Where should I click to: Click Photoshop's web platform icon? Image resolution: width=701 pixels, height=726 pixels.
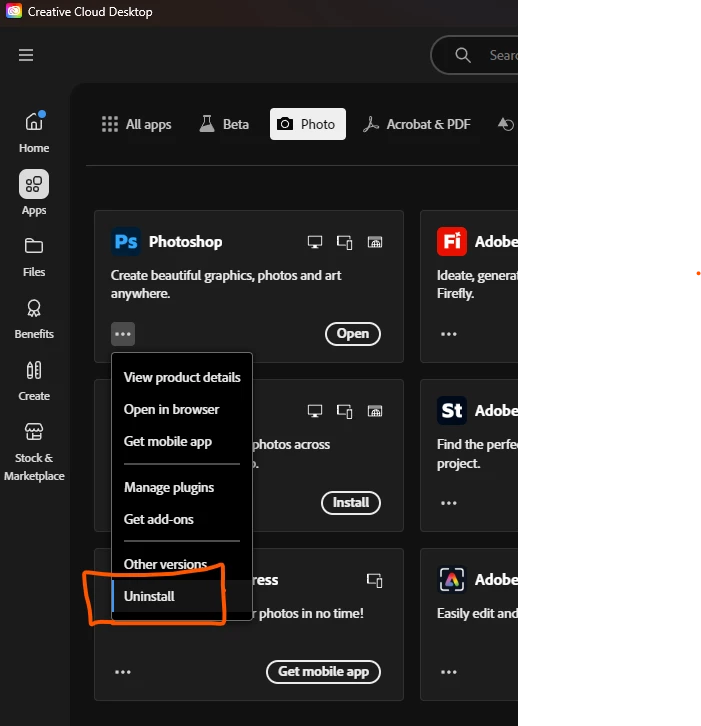click(375, 242)
